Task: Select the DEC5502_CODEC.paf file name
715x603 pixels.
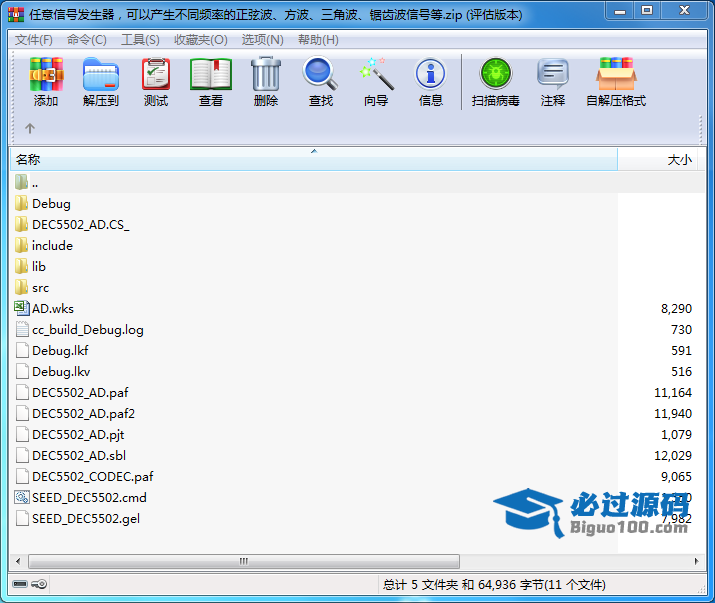Action: click(x=93, y=476)
